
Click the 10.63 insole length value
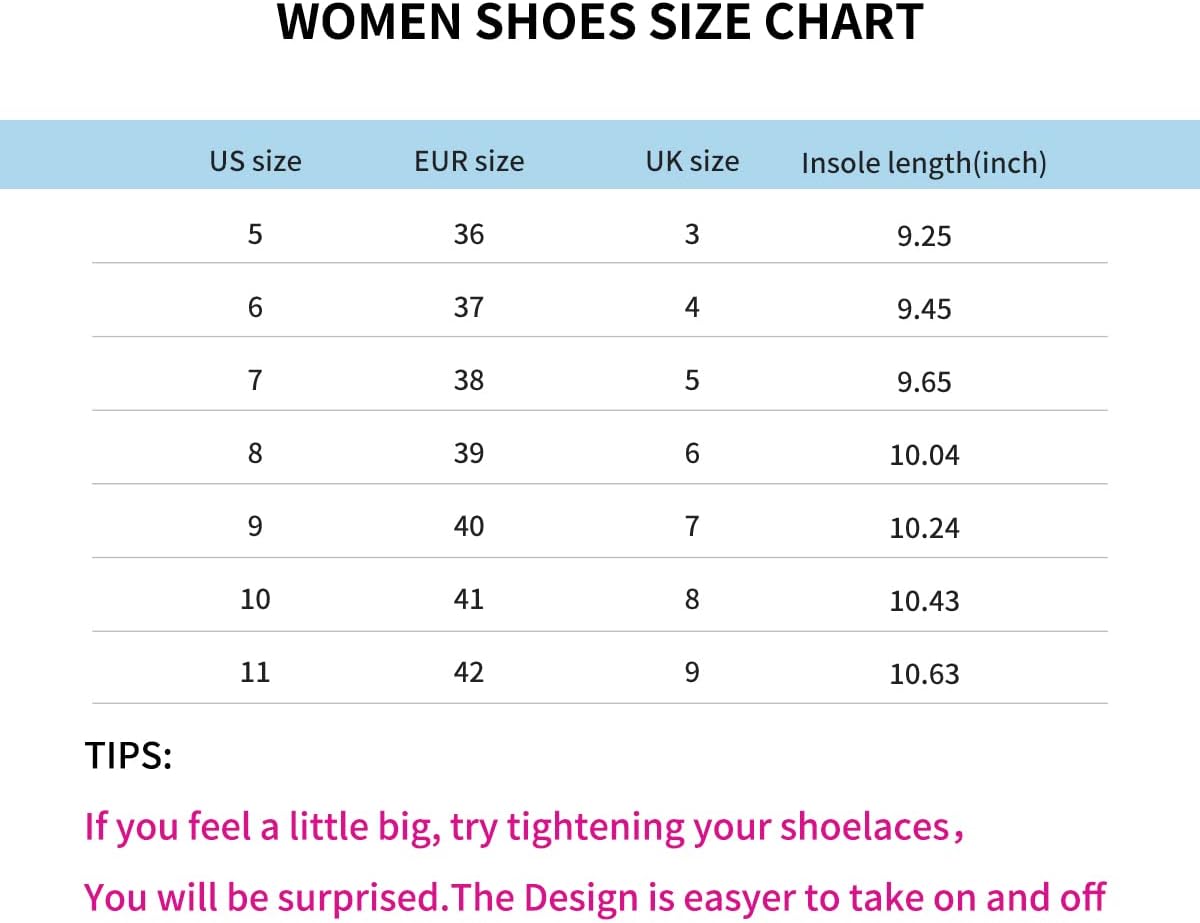coord(924,674)
